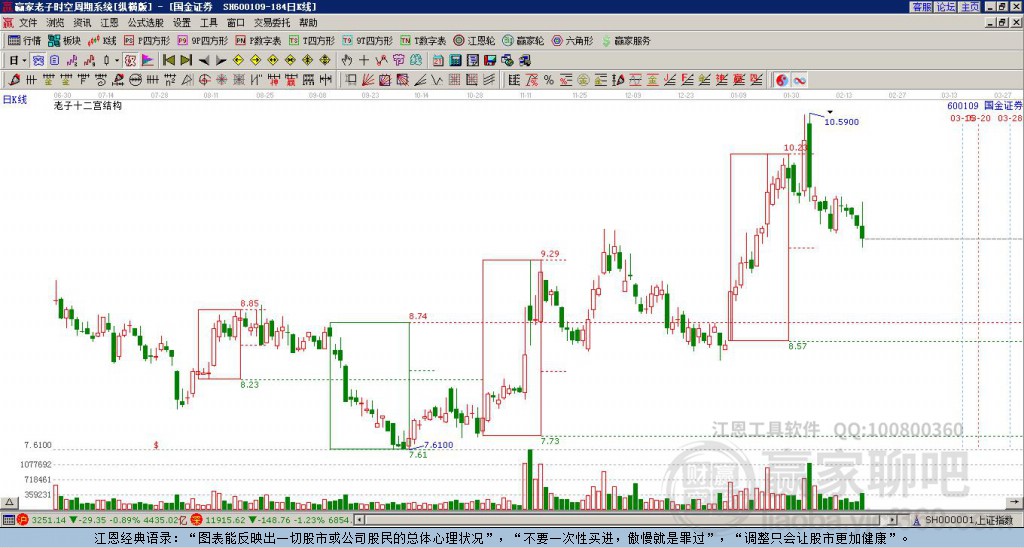Open the 江恩轮 Gann wheel

pos(474,40)
